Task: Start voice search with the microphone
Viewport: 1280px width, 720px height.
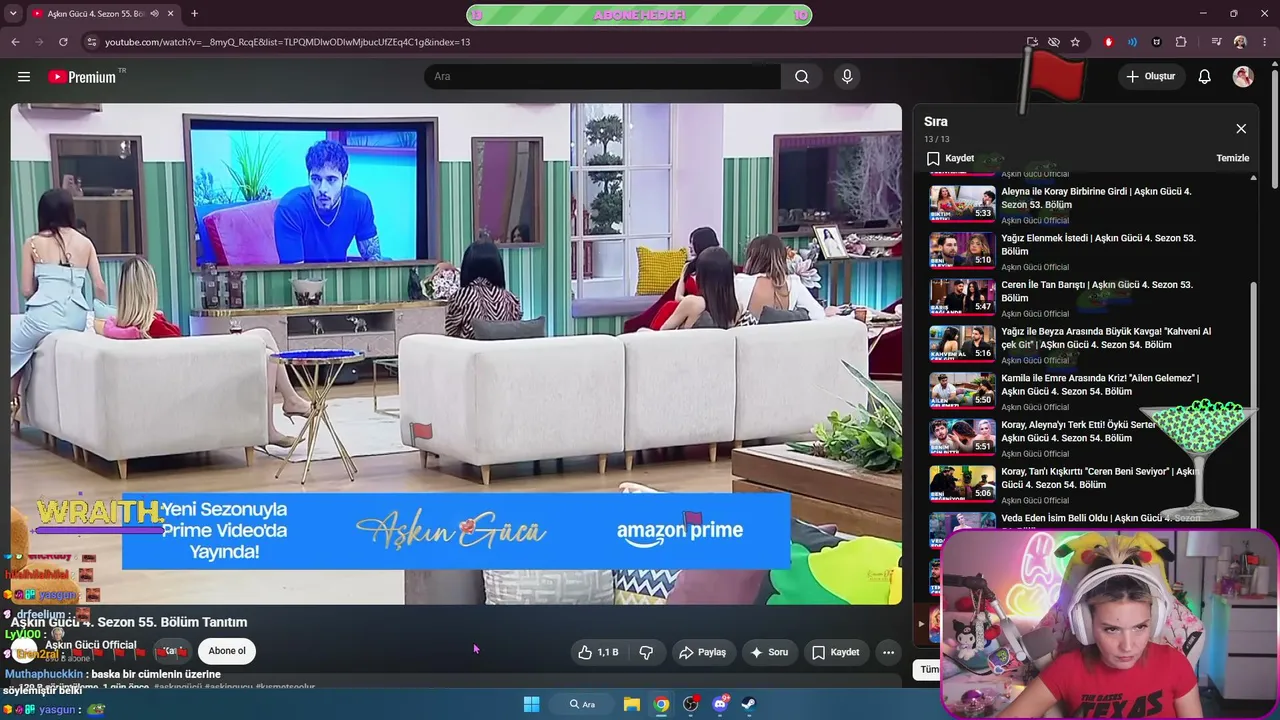Action: tap(847, 77)
